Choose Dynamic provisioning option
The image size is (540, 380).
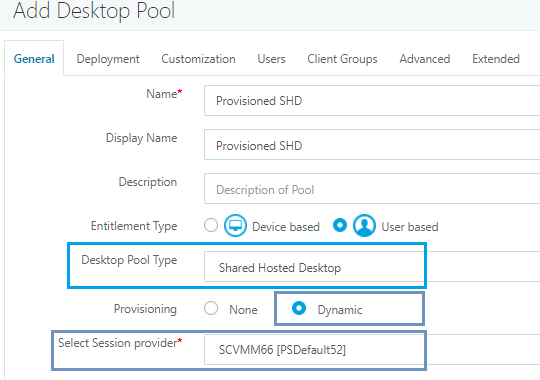coord(299,308)
